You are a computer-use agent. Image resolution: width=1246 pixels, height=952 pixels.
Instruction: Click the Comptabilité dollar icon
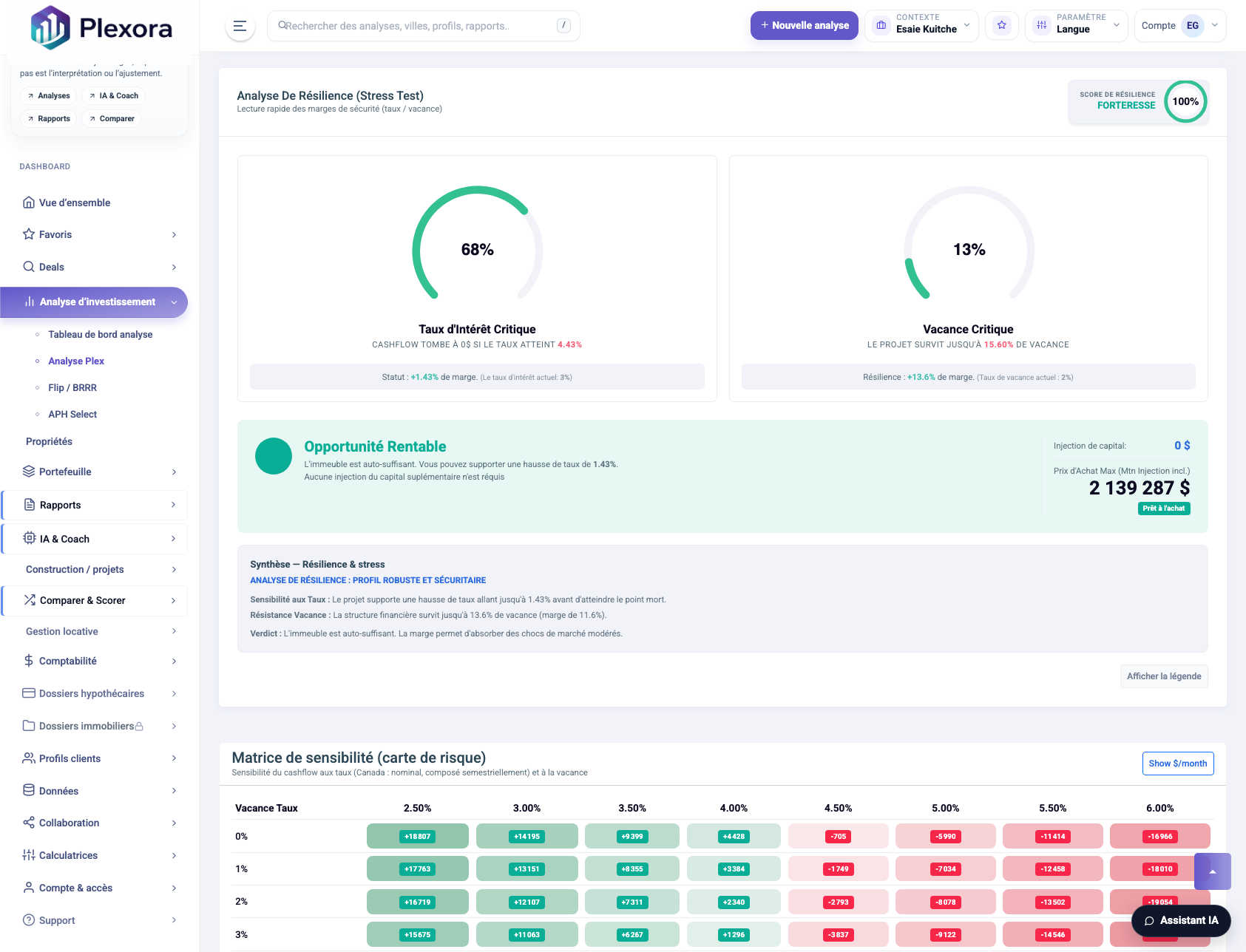(28, 661)
